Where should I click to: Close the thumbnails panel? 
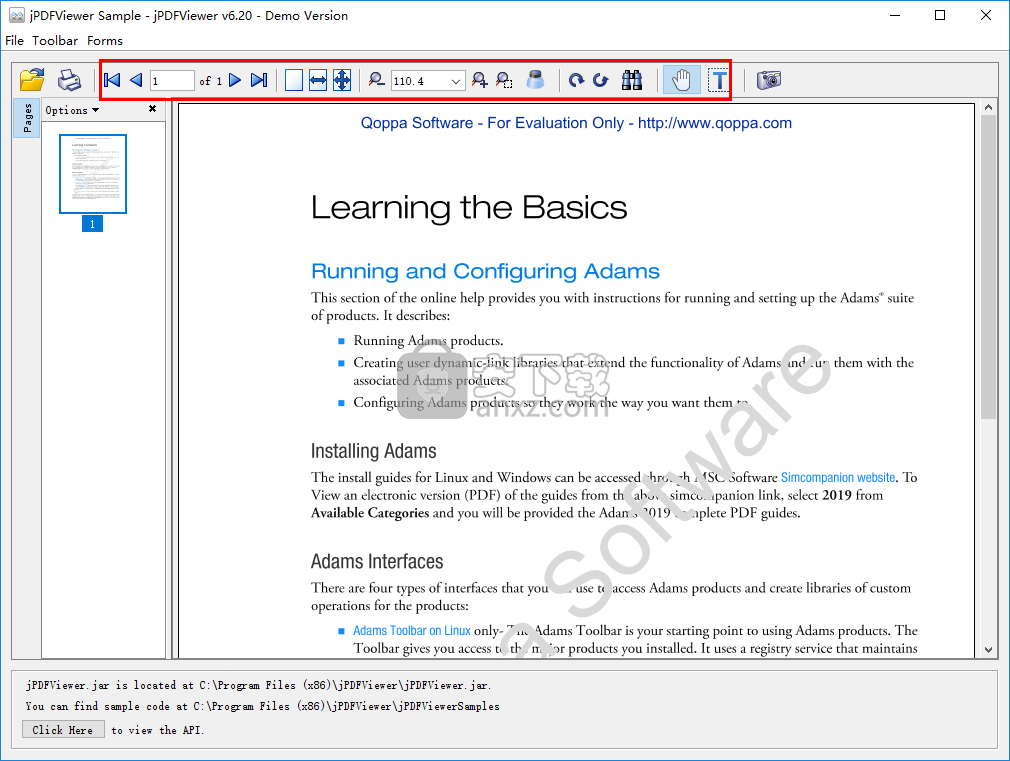[153, 109]
